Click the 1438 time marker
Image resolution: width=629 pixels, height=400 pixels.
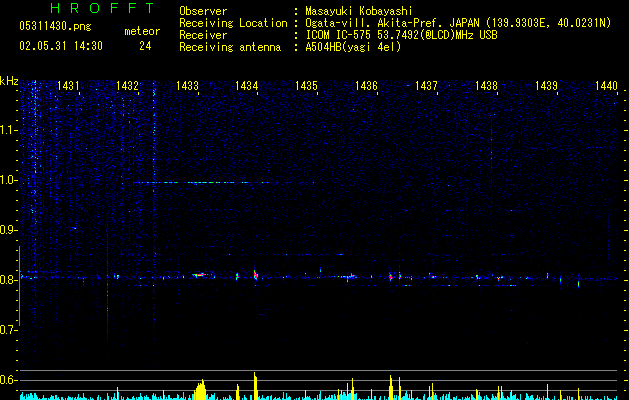coord(486,86)
